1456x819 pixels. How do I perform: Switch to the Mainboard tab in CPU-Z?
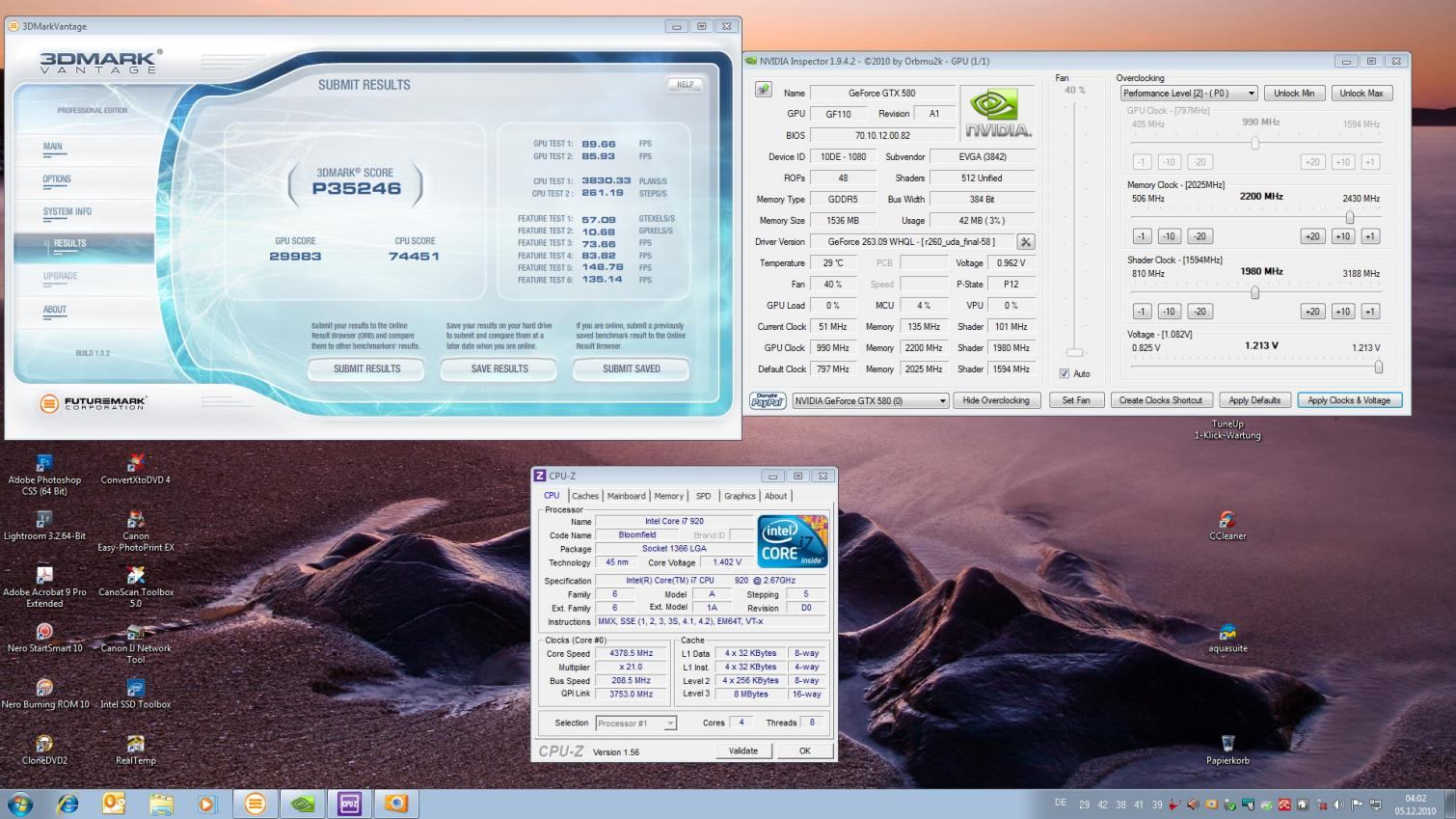[626, 496]
